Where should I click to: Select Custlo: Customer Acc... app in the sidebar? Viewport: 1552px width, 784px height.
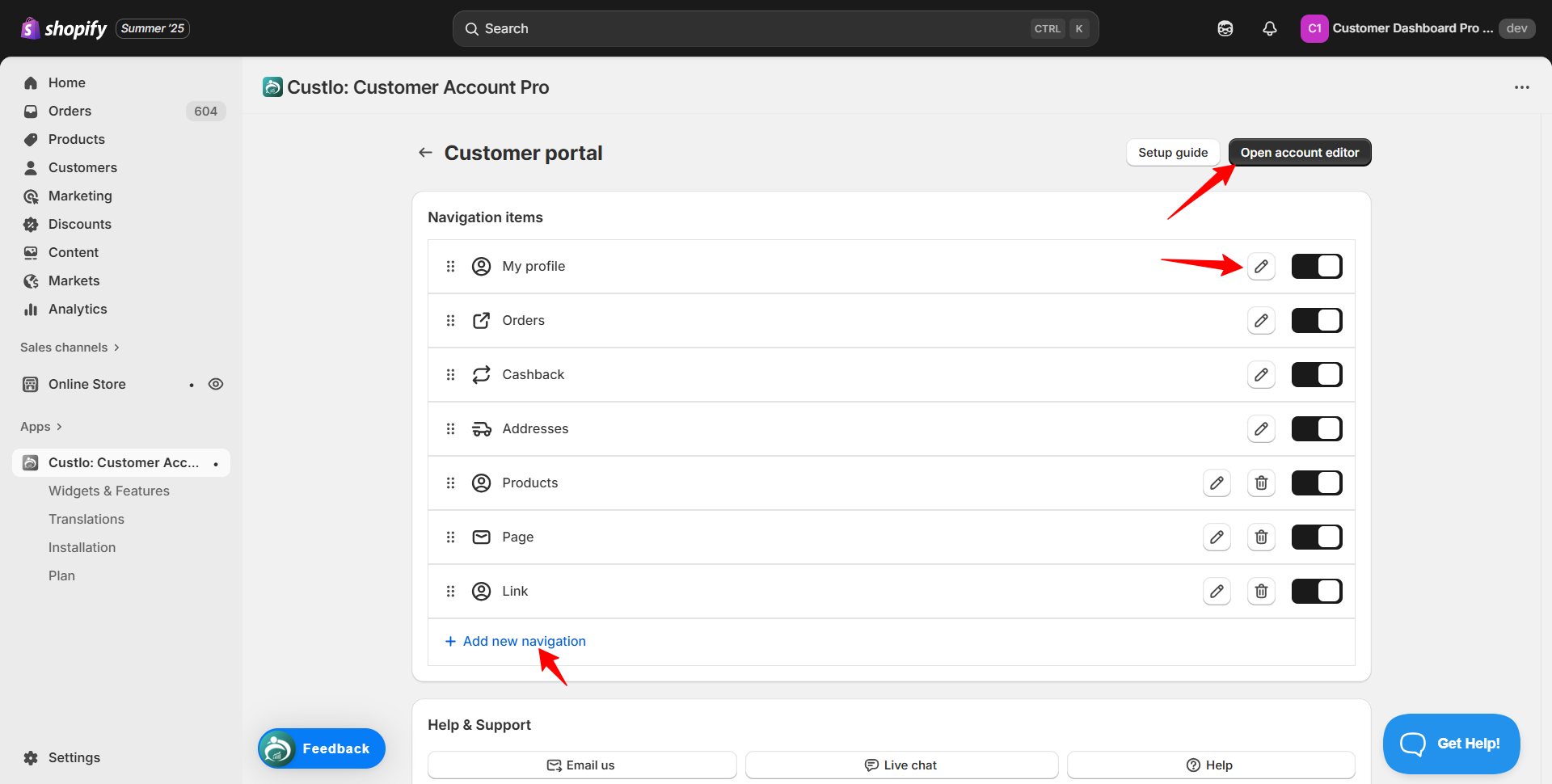pos(121,462)
